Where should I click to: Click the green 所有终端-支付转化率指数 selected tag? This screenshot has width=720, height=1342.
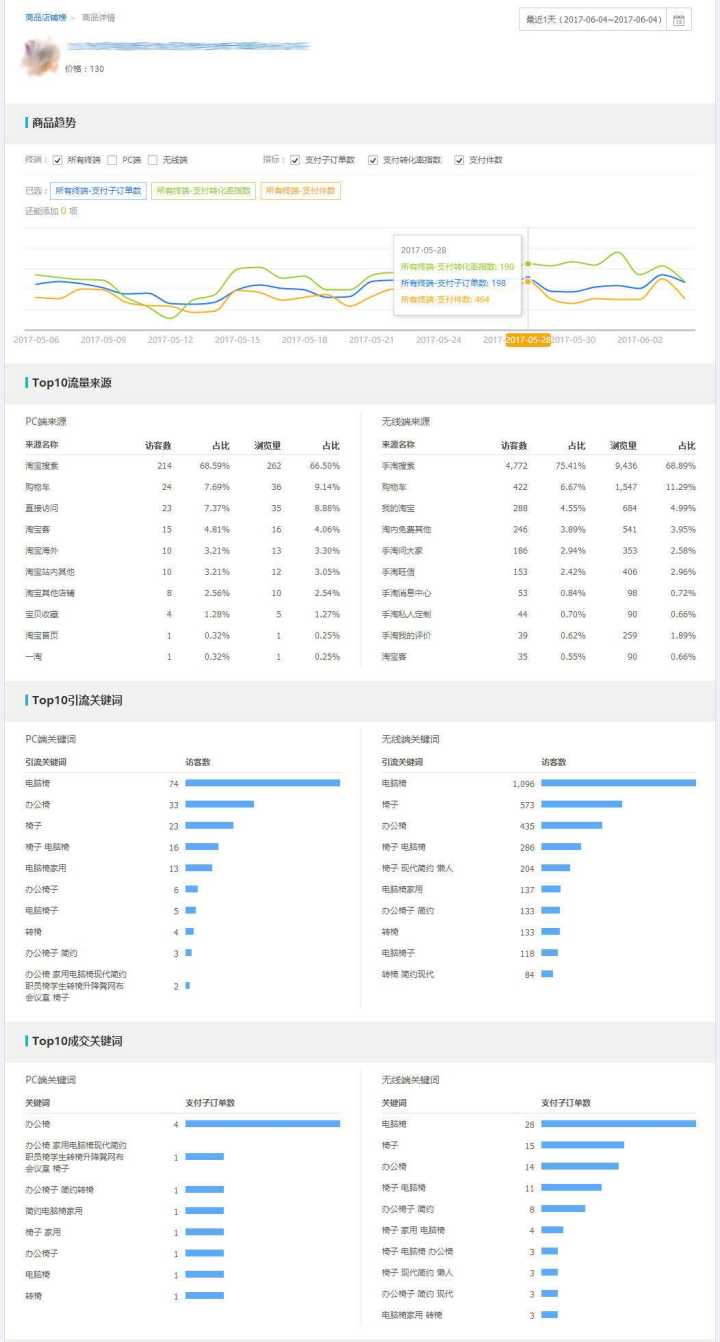[x=204, y=190]
